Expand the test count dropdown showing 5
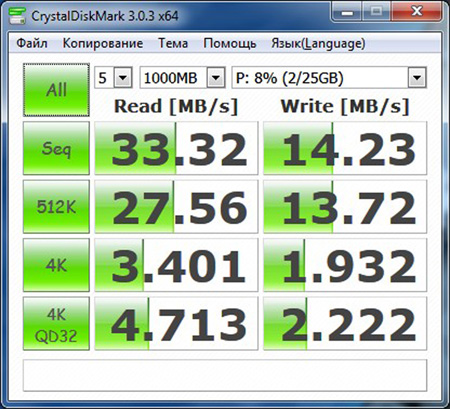This screenshot has width=450, height=409. point(123,78)
